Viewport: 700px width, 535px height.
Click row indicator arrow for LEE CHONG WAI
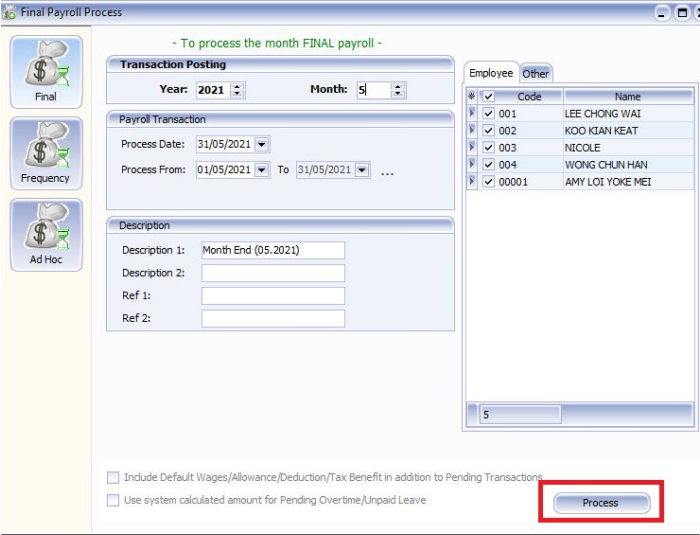point(472,114)
